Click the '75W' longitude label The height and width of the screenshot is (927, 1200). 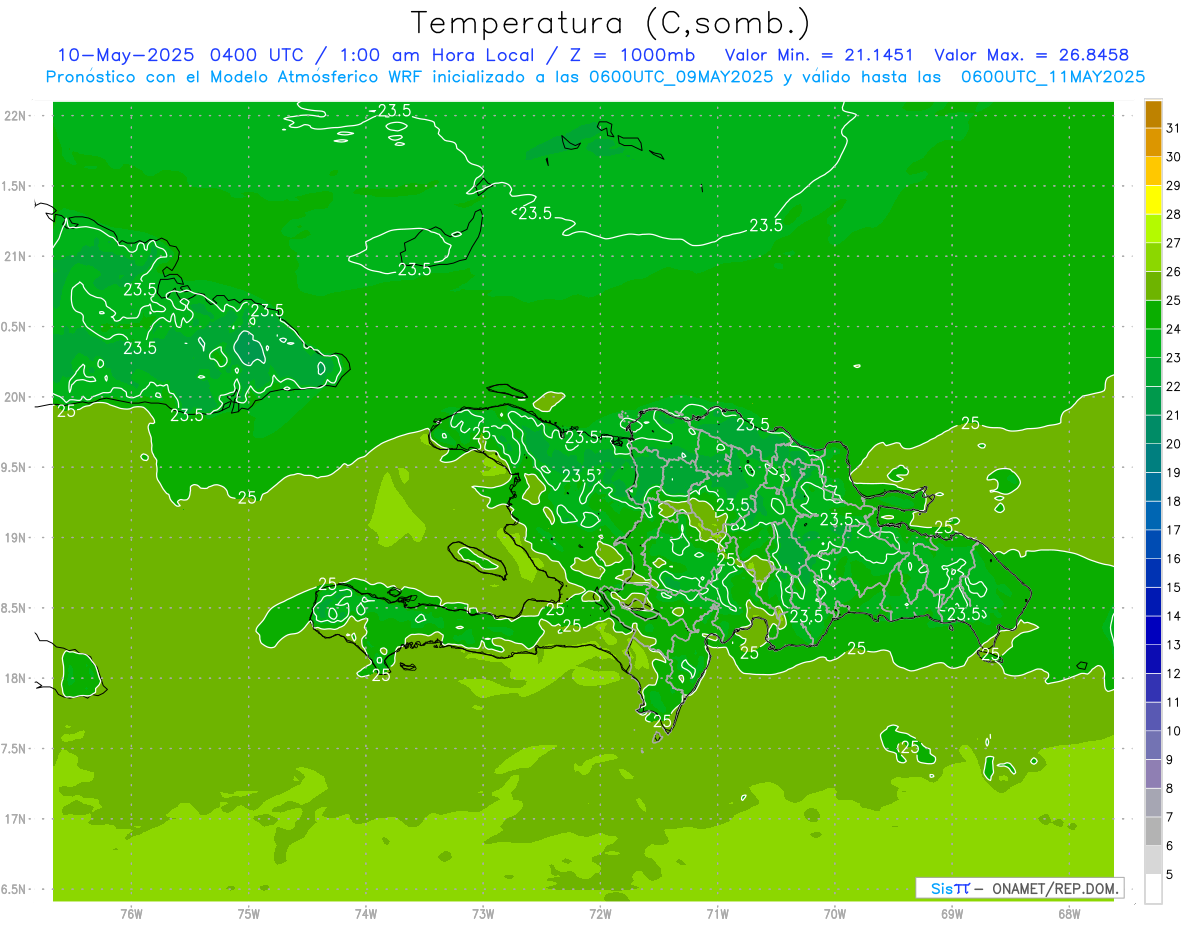pos(249,914)
